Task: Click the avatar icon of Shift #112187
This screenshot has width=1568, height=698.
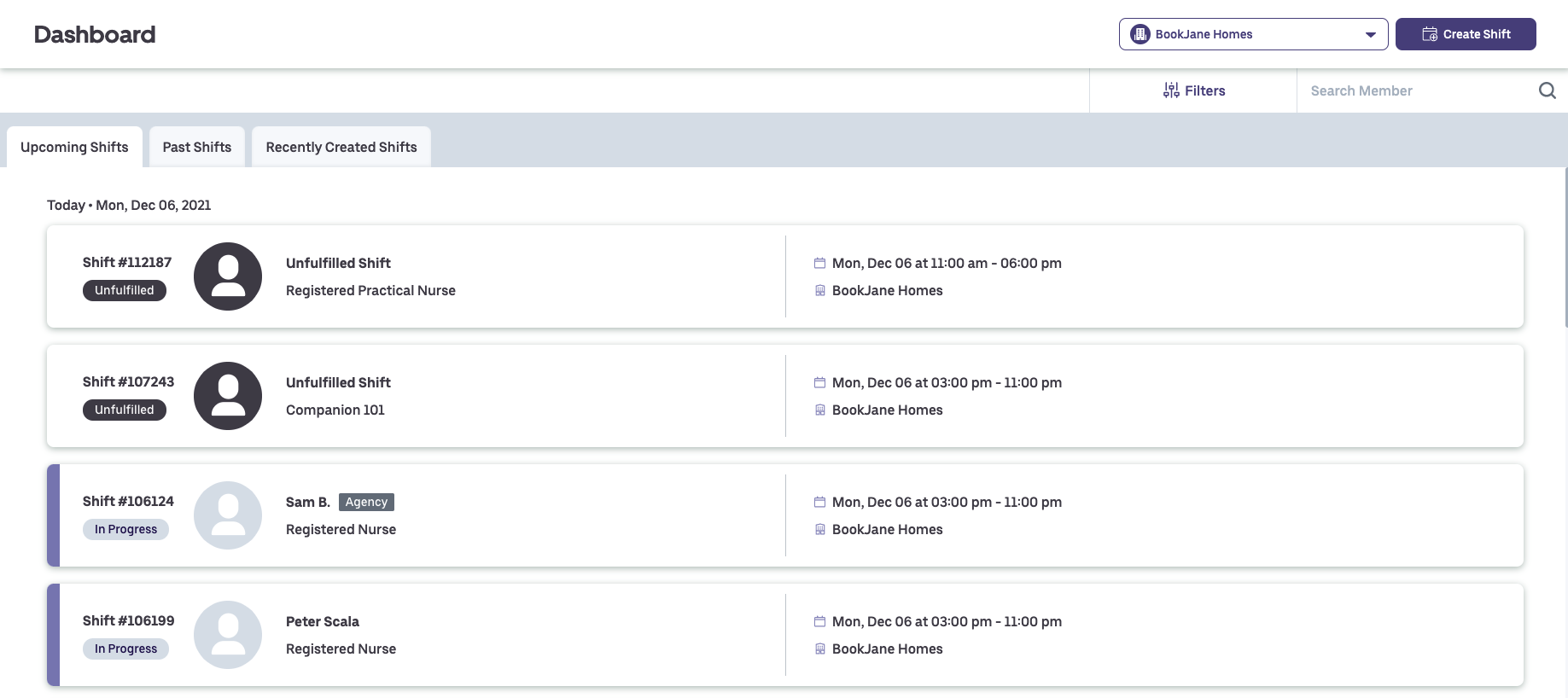Action: (228, 276)
